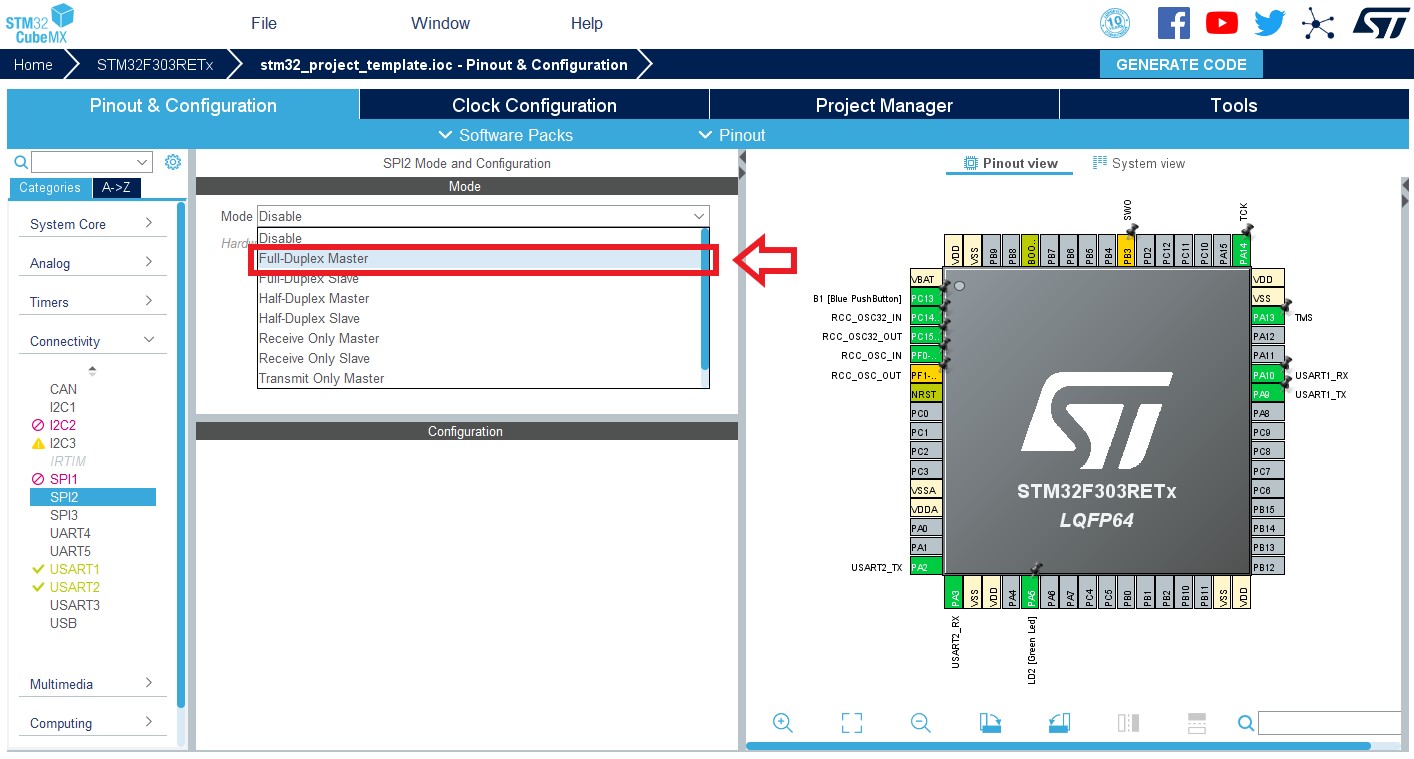
Task: Open the Help menu
Action: point(587,23)
